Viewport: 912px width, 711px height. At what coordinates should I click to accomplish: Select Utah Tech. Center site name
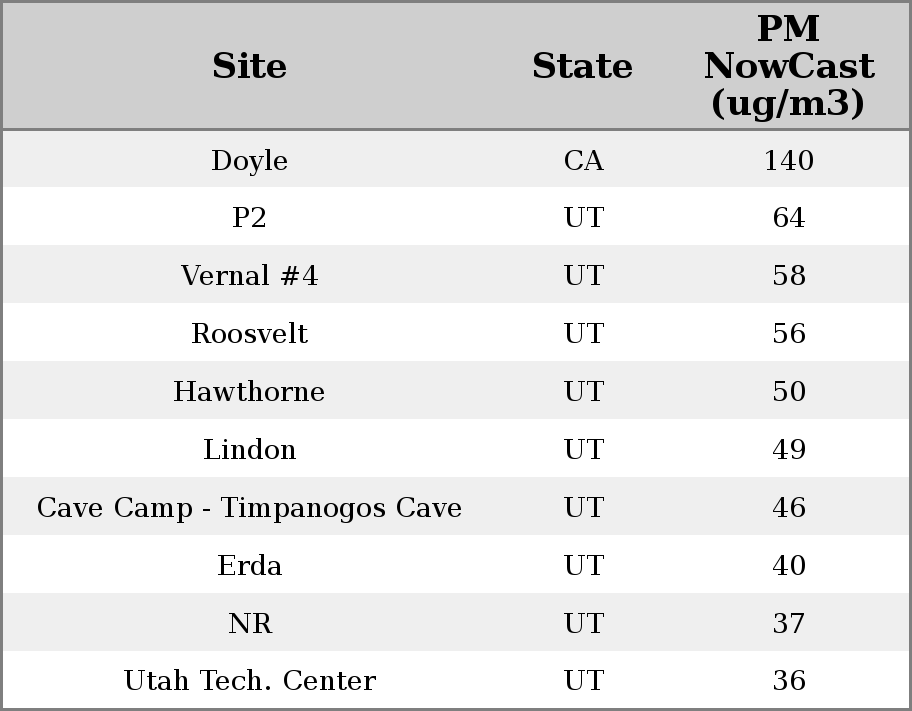coord(249,681)
